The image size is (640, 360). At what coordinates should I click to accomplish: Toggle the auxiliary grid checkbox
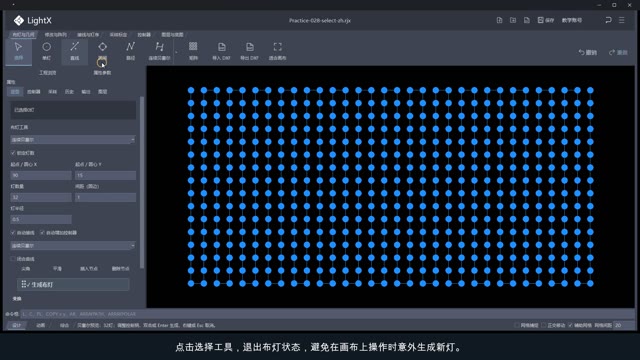[x=571, y=325]
